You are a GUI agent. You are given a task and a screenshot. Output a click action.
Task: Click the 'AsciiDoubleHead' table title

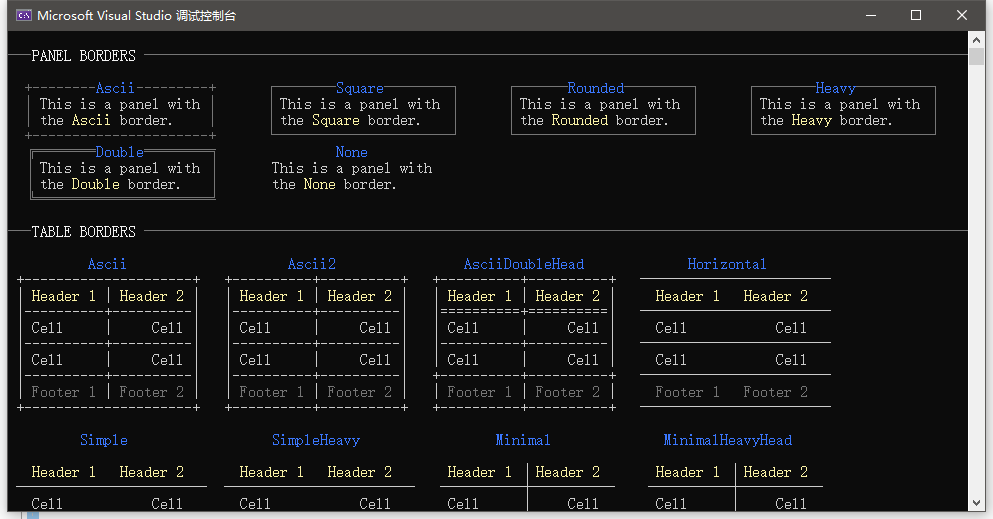(x=524, y=264)
